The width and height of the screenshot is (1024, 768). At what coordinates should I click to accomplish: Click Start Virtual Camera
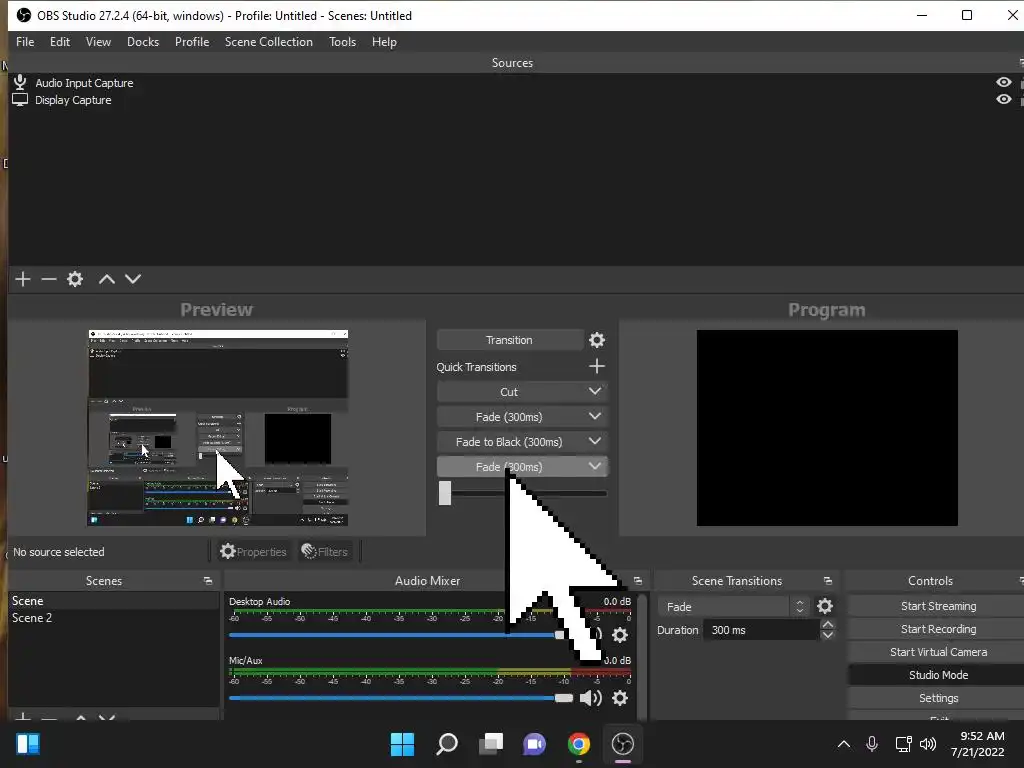tap(938, 652)
